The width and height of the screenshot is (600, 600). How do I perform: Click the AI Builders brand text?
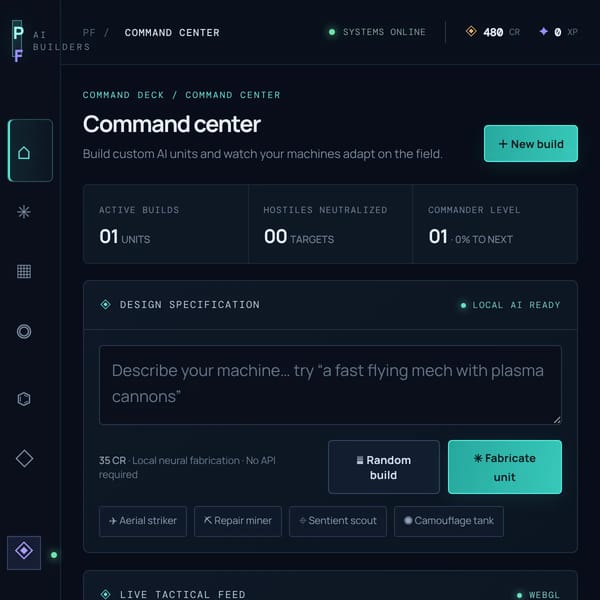click(61, 41)
